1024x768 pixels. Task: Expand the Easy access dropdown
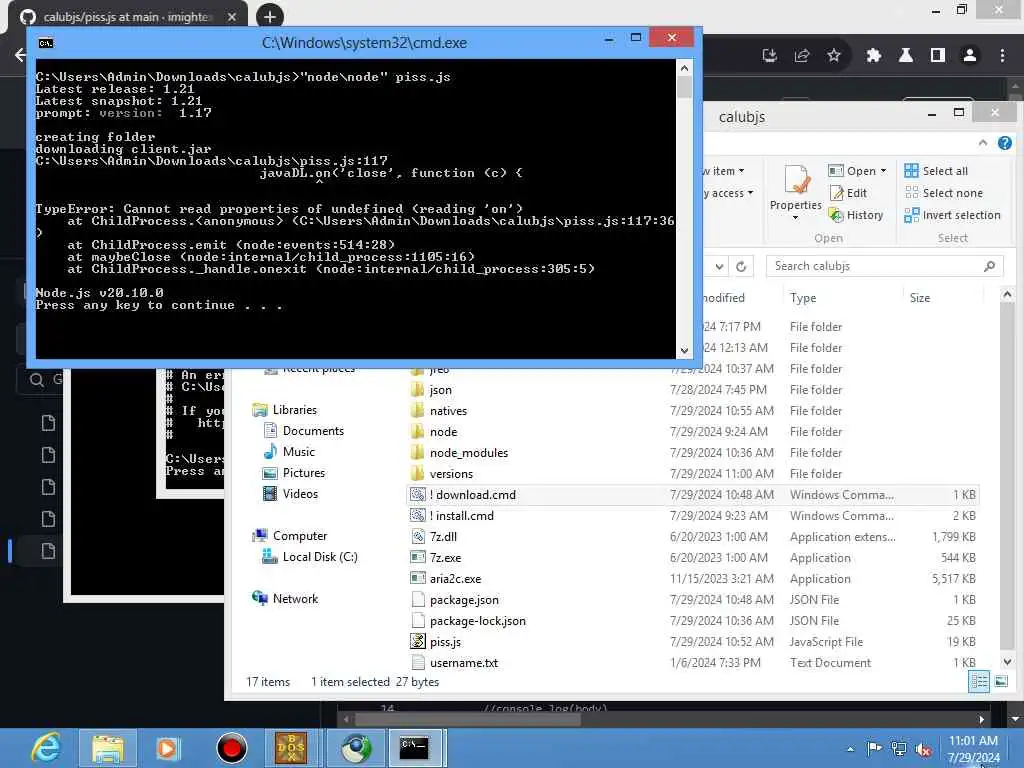click(750, 193)
